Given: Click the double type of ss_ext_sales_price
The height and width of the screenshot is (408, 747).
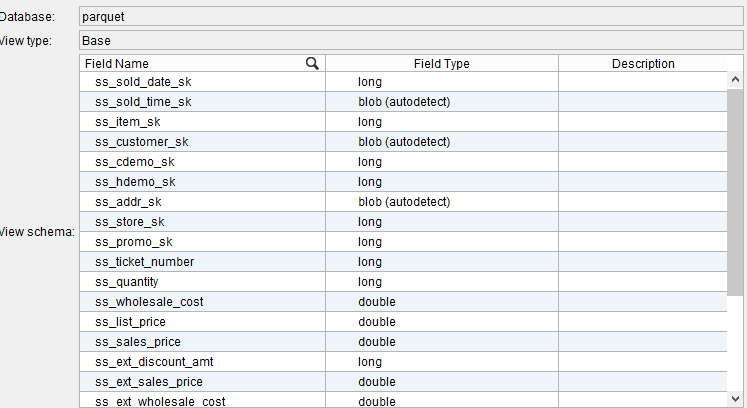Looking at the screenshot, I should coord(377,382).
